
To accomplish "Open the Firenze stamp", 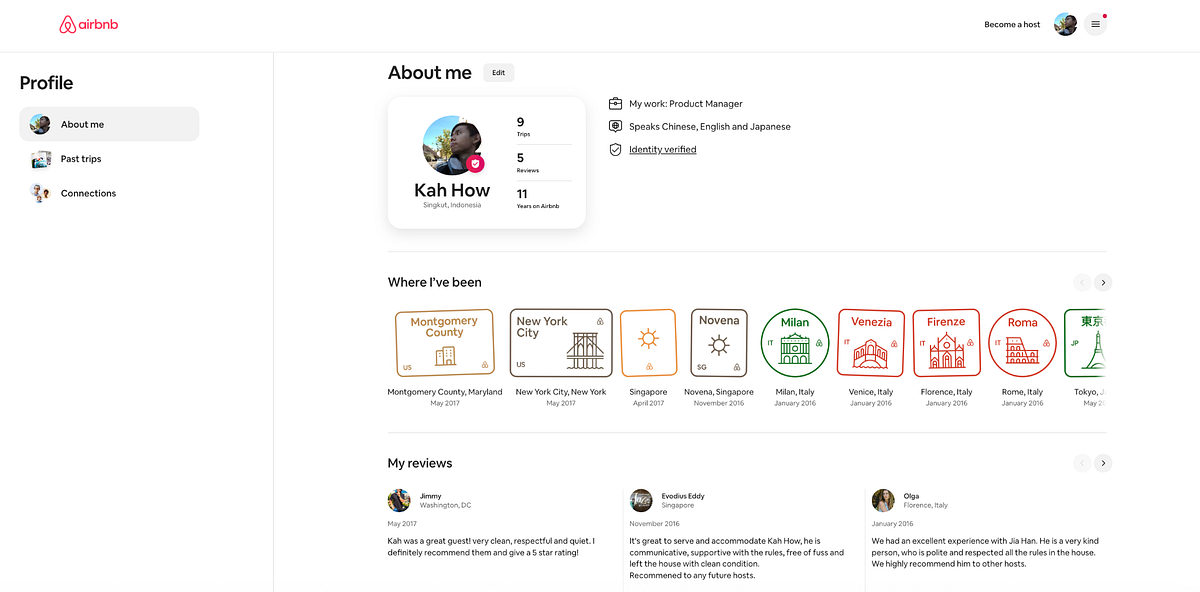I will (x=946, y=343).
